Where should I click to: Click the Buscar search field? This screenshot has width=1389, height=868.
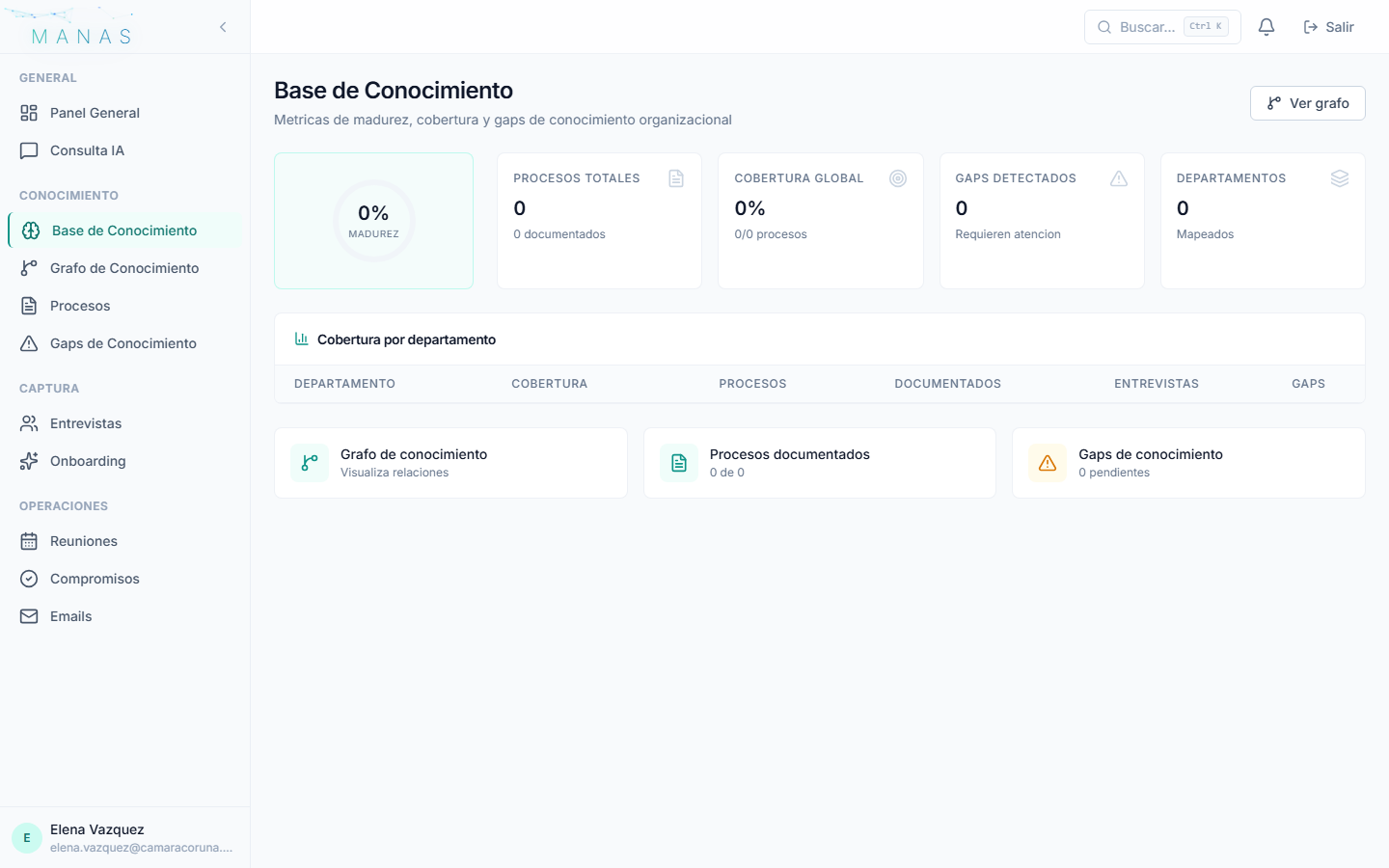(1157, 26)
